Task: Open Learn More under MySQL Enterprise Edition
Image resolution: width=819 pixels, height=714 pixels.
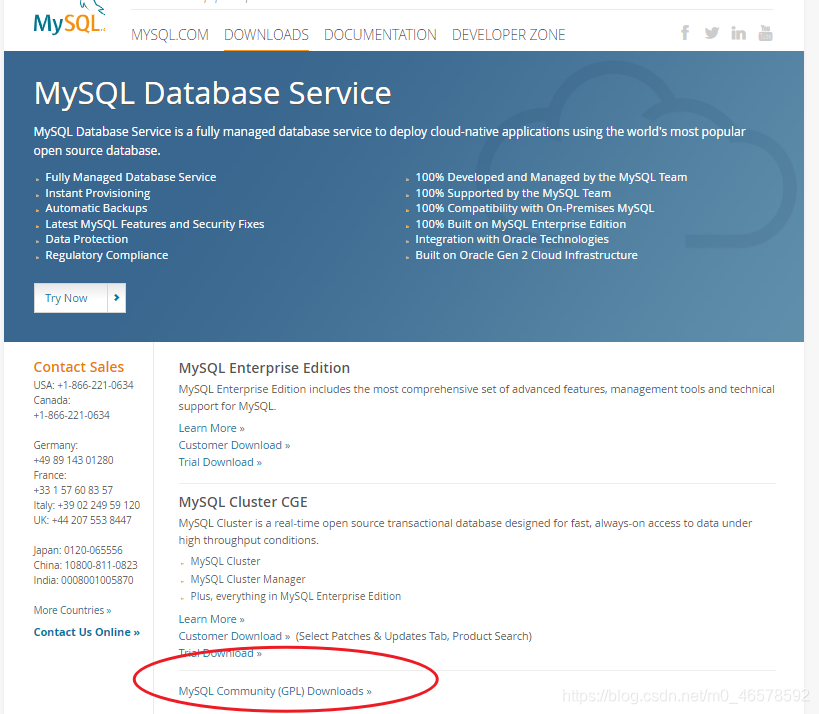Action: coord(212,428)
